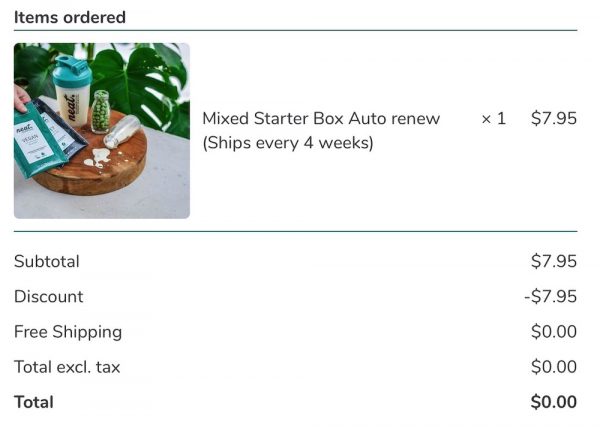Click the Total excl. tax $0.00 amount
600x431 pixels.
click(553, 366)
